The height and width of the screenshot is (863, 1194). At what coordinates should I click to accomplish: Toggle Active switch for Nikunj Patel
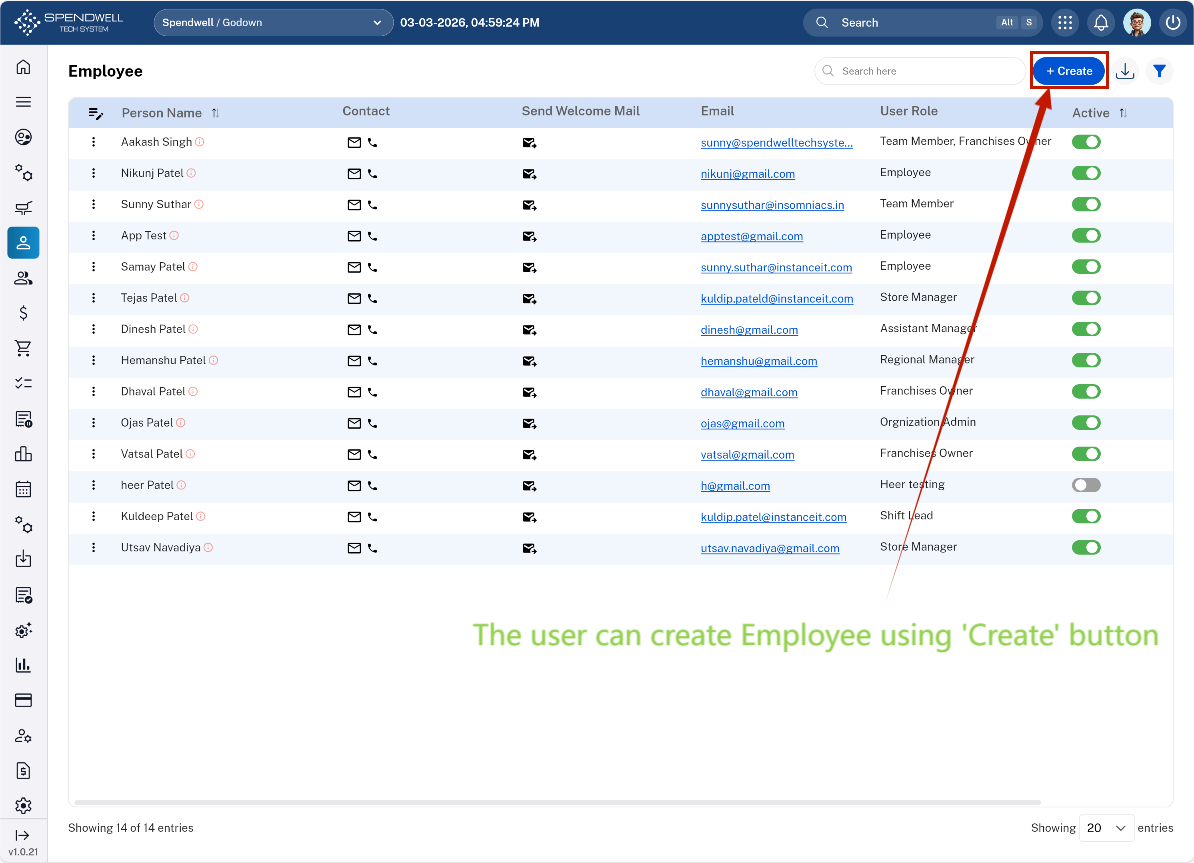click(1086, 173)
